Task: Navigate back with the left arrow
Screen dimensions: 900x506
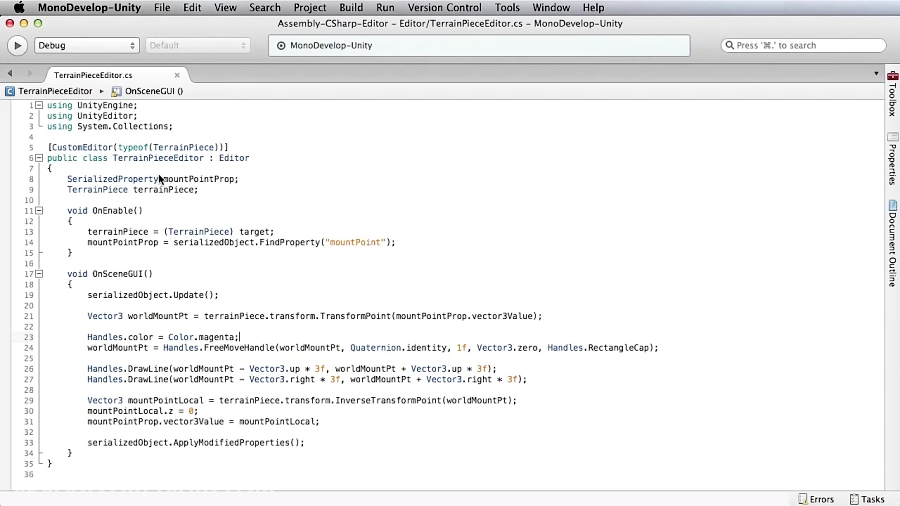Action: pos(10,73)
